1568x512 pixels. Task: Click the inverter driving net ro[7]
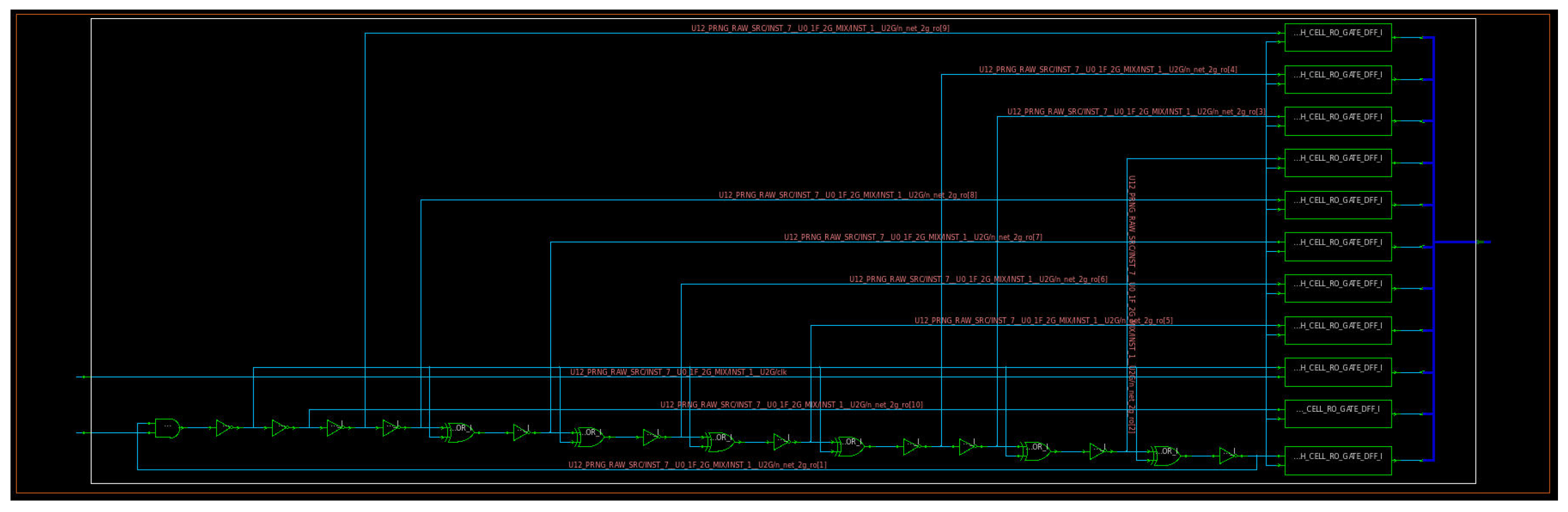pyautogui.click(x=521, y=433)
